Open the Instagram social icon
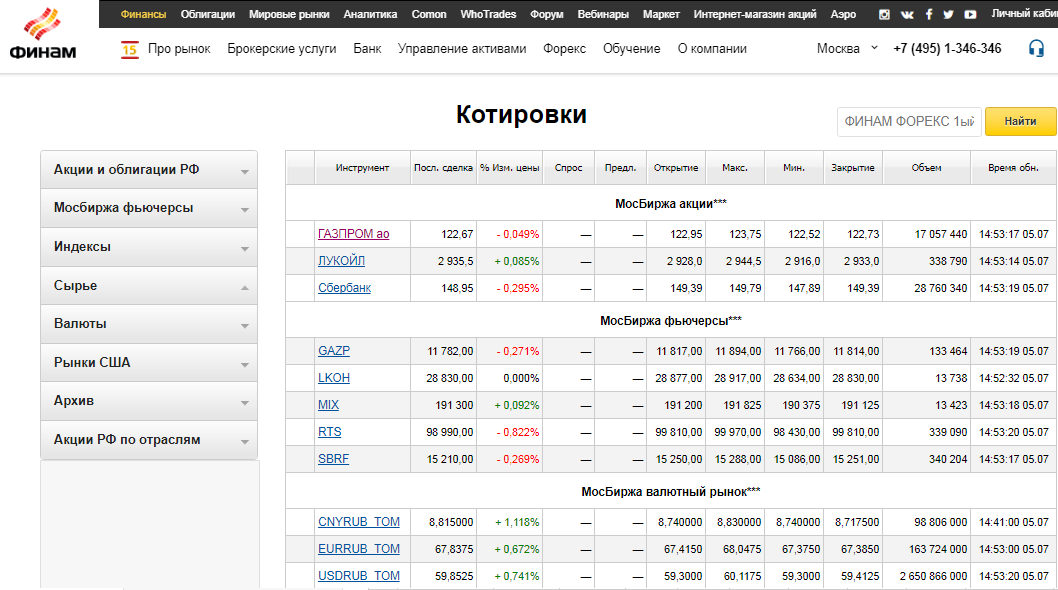The width and height of the screenshot is (1058, 590). tap(884, 14)
